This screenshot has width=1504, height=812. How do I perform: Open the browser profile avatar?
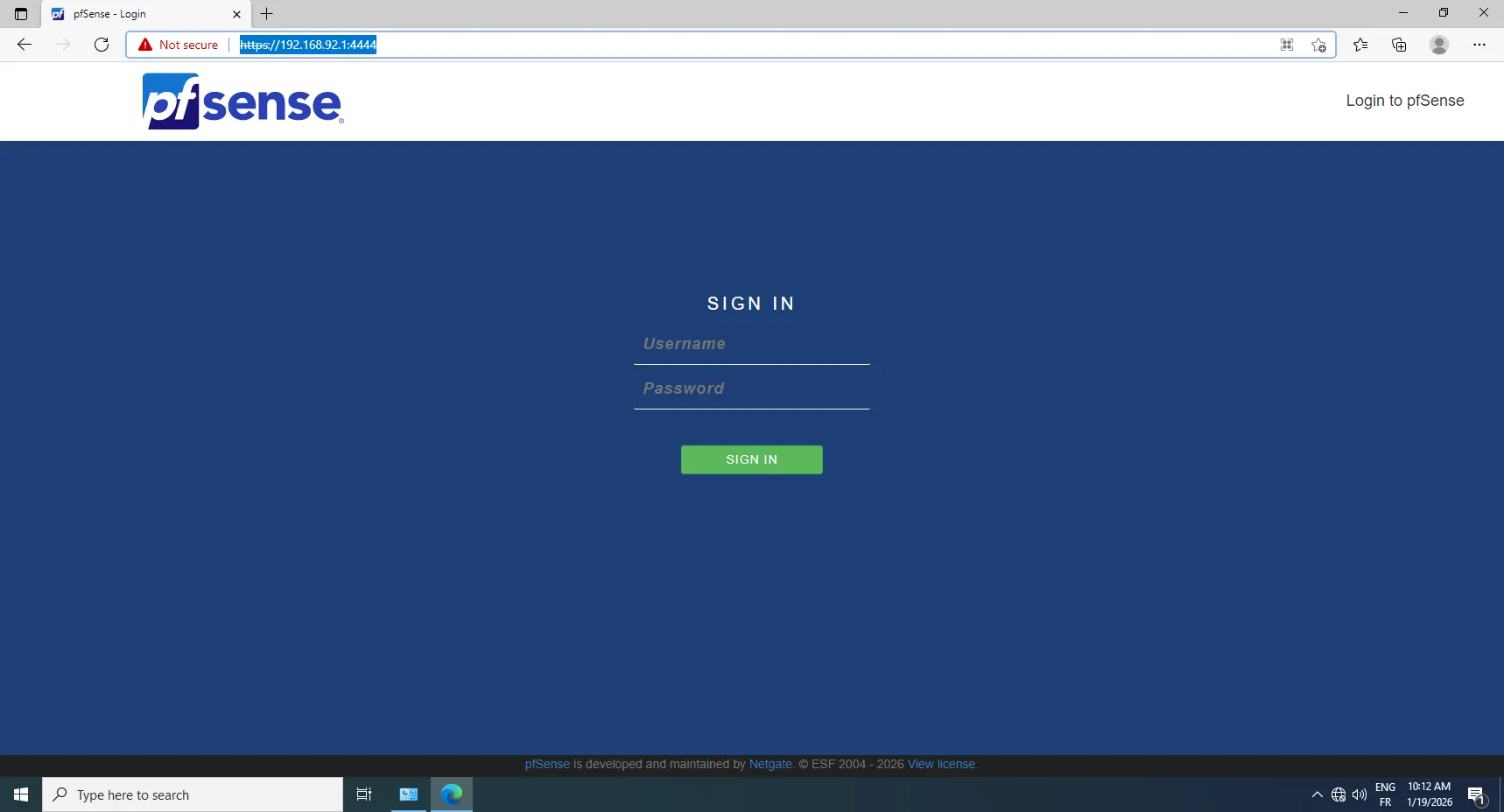point(1439,45)
